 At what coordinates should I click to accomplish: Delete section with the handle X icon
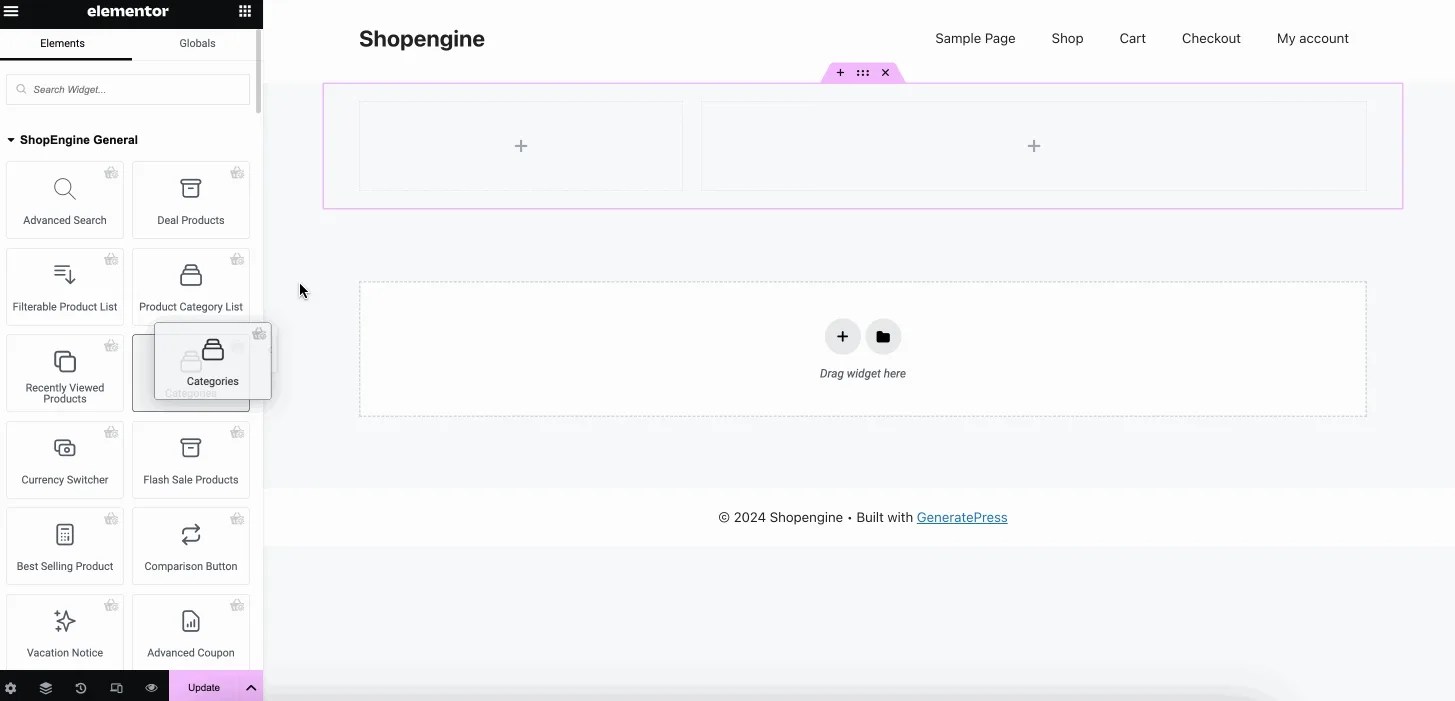pos(885,73)
